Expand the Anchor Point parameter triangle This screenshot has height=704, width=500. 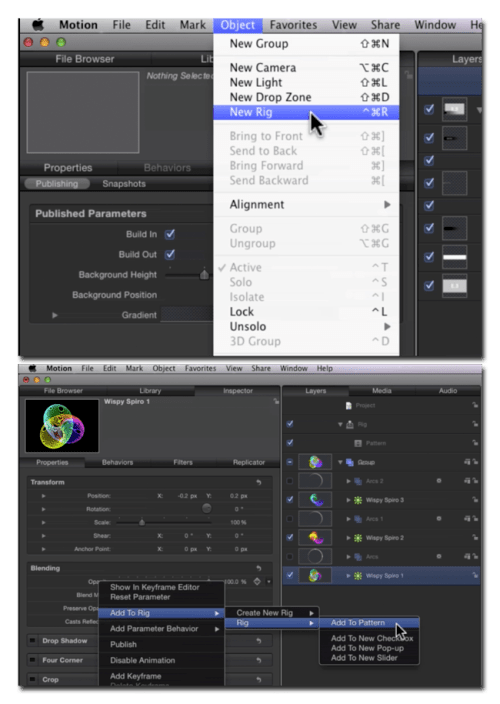(44, 549)
